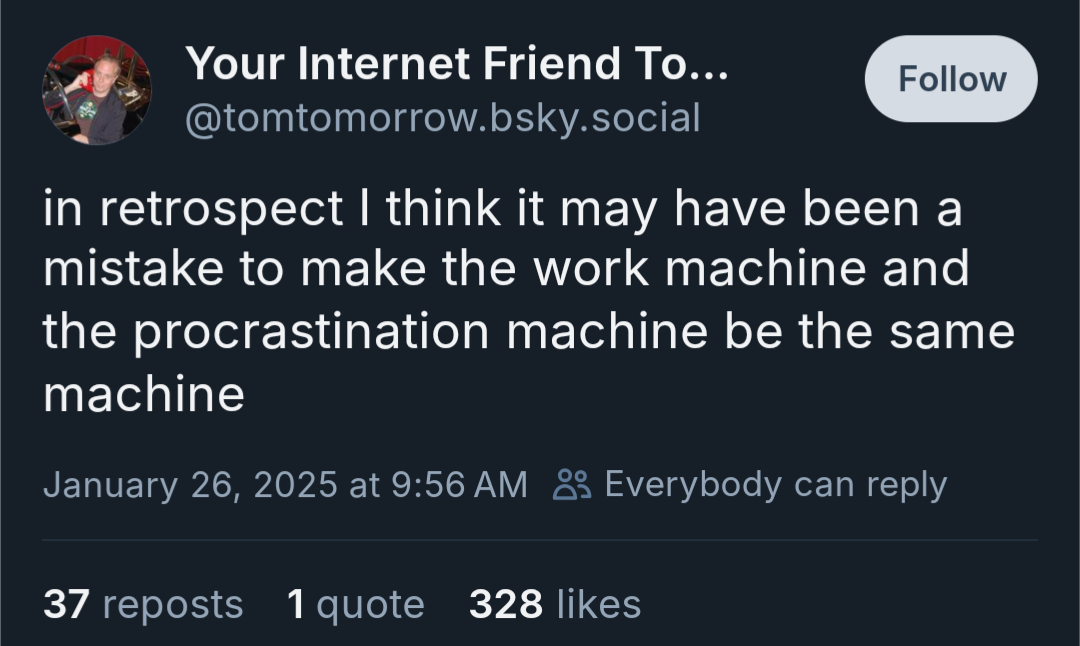Click the bold number 328 in stats
The width and height of the screenshot is (1080, 646).
(x=506, y=604)
